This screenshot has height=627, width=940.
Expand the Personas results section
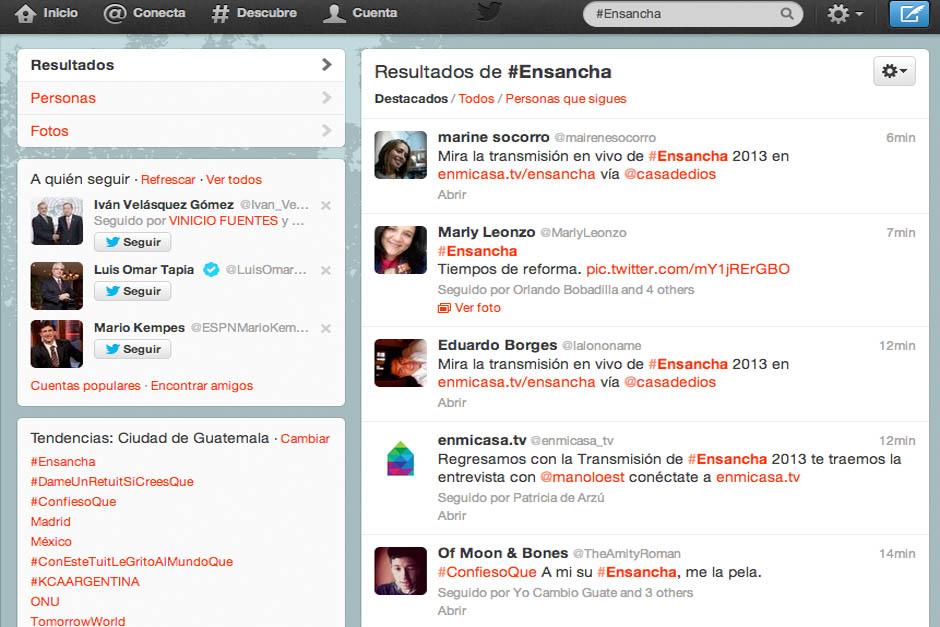(x=181, y=98)
